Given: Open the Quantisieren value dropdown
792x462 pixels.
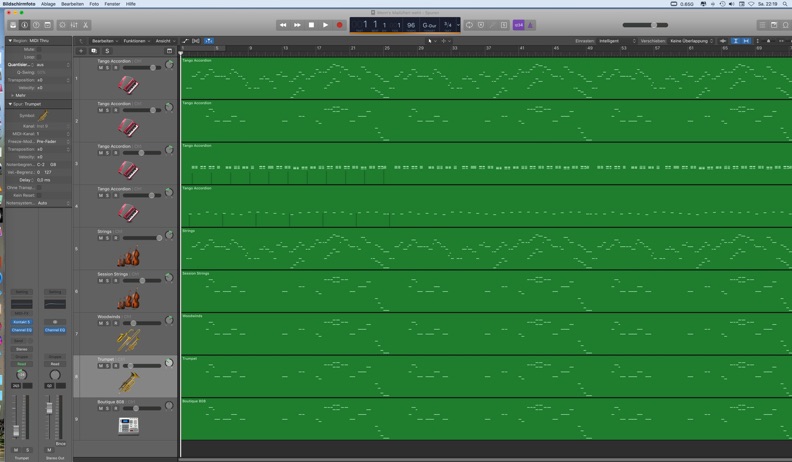Looking at the screenshot, I should click(53, 65).
